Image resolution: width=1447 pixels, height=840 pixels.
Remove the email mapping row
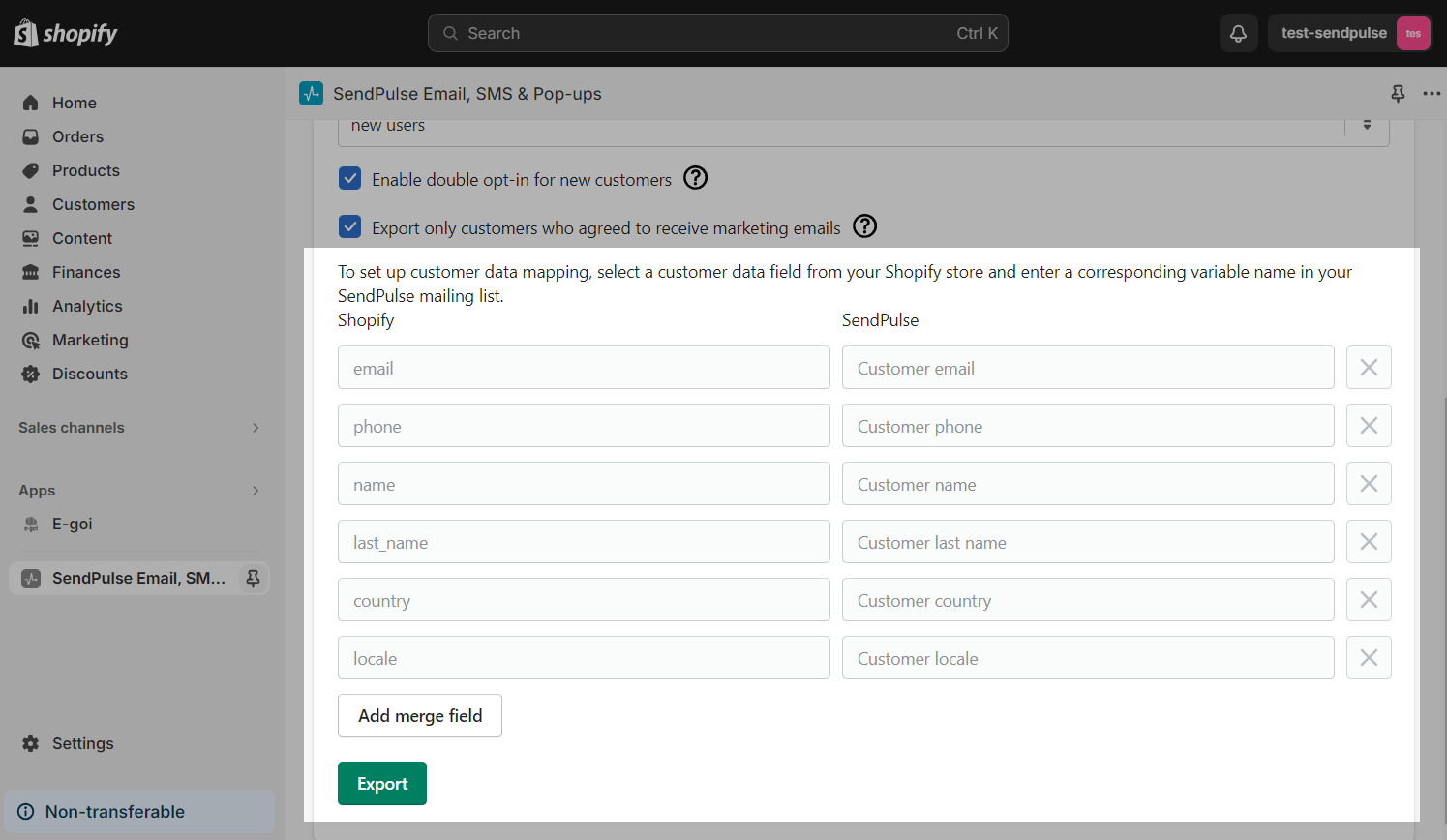coord(1369,368)
